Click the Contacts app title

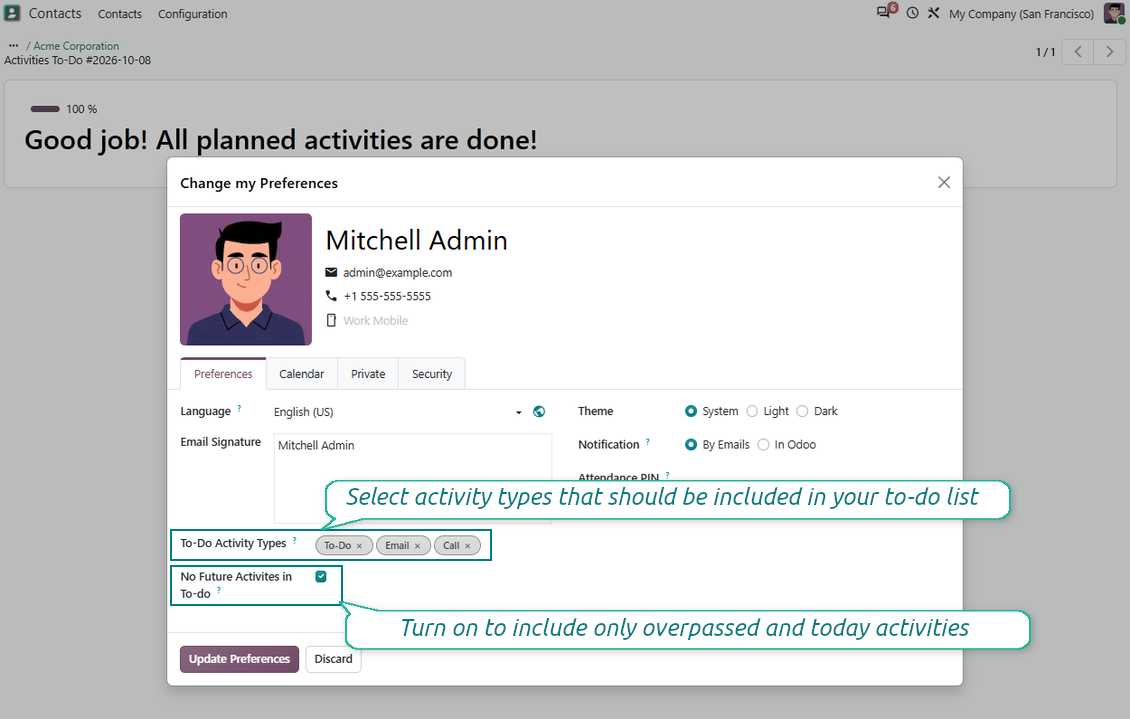coord(55,13)
